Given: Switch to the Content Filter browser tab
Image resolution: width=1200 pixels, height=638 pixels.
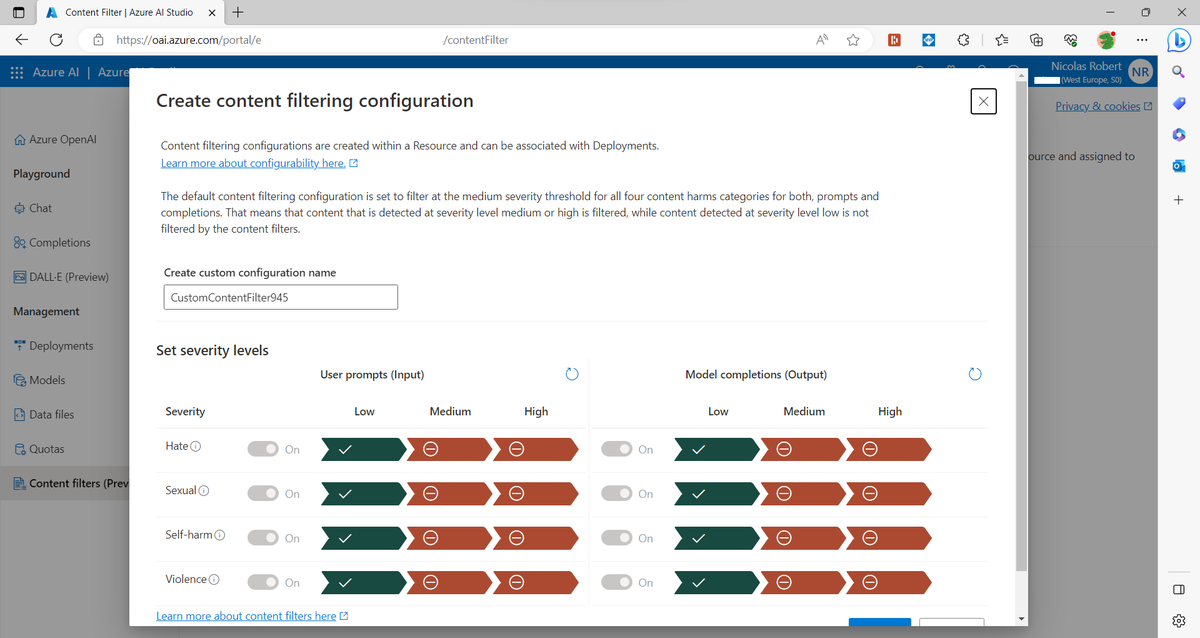Looking at the screenshot, I should tap(130, 14).
